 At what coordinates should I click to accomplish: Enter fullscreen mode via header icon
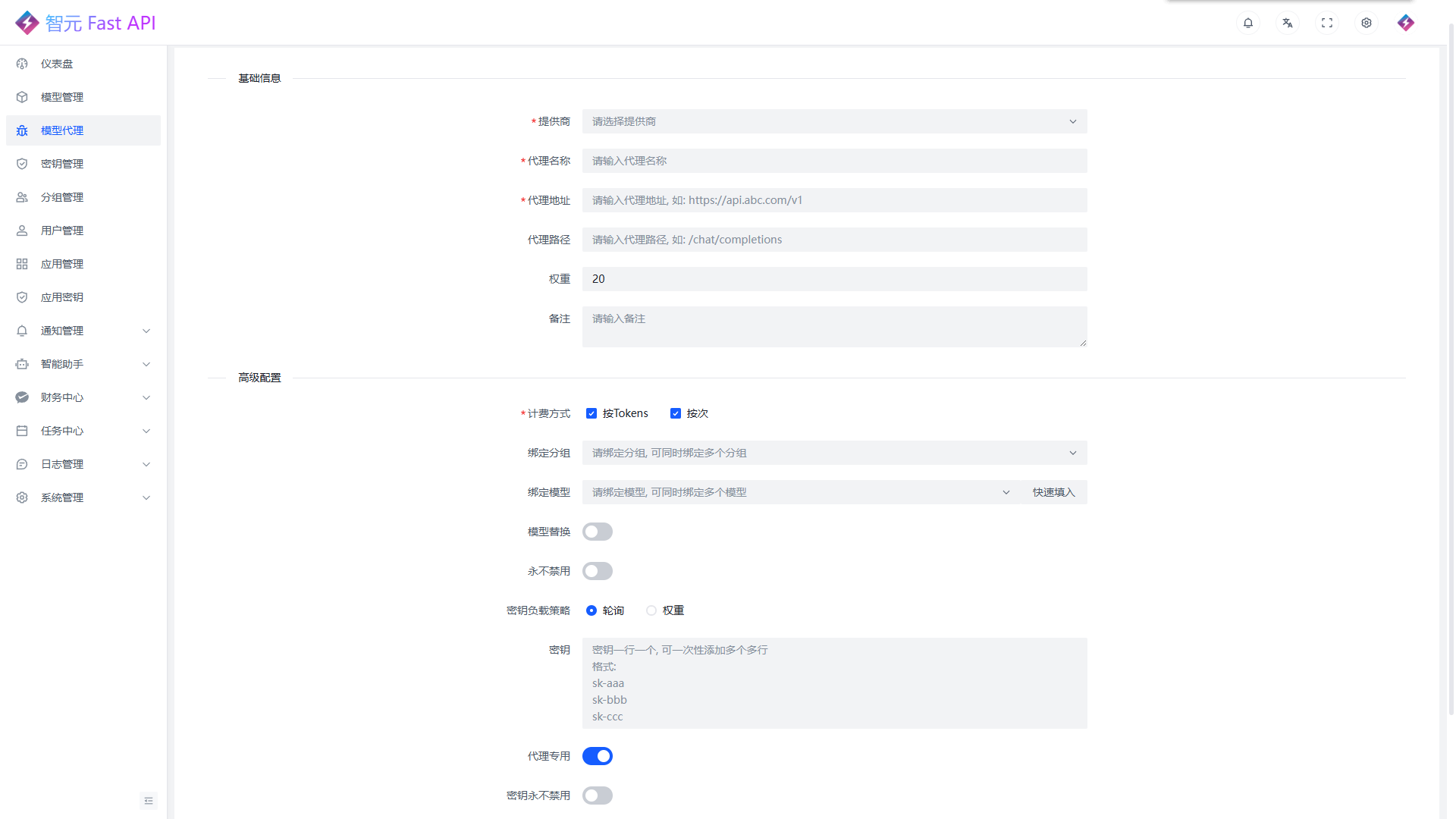(x=1327, y=23)
